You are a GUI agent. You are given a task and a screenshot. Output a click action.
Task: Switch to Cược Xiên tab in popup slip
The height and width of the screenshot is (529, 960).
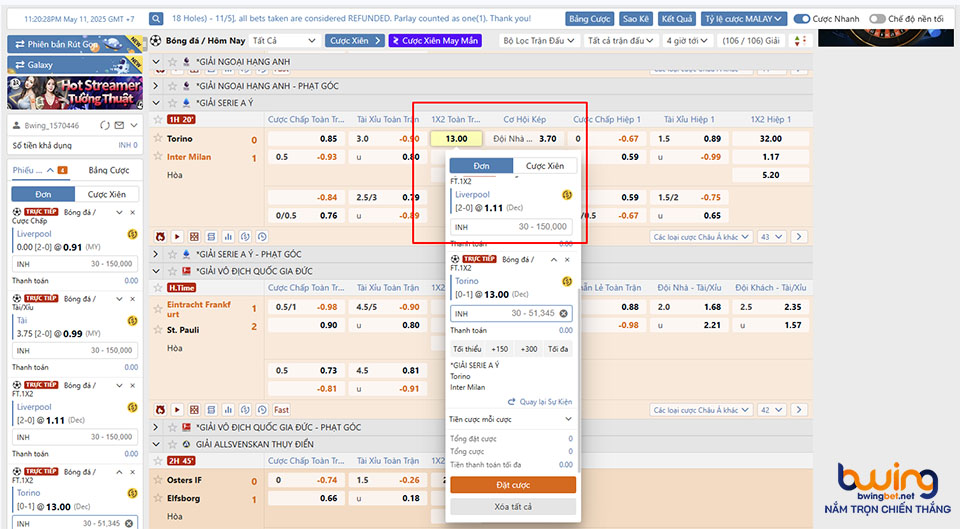pyautogui.click(x=544, y=166)
